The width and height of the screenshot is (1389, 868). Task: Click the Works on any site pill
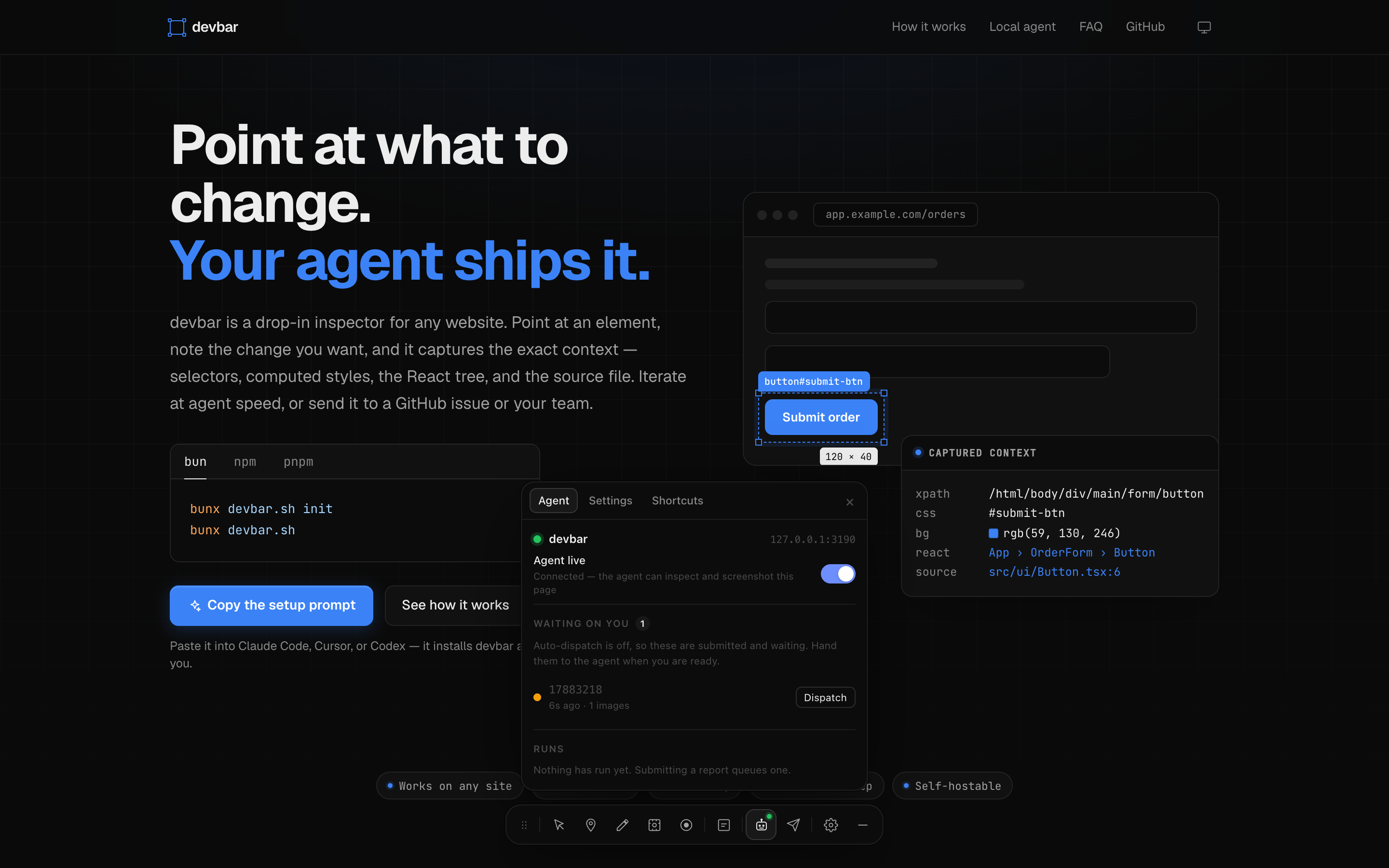coord(449,786)
